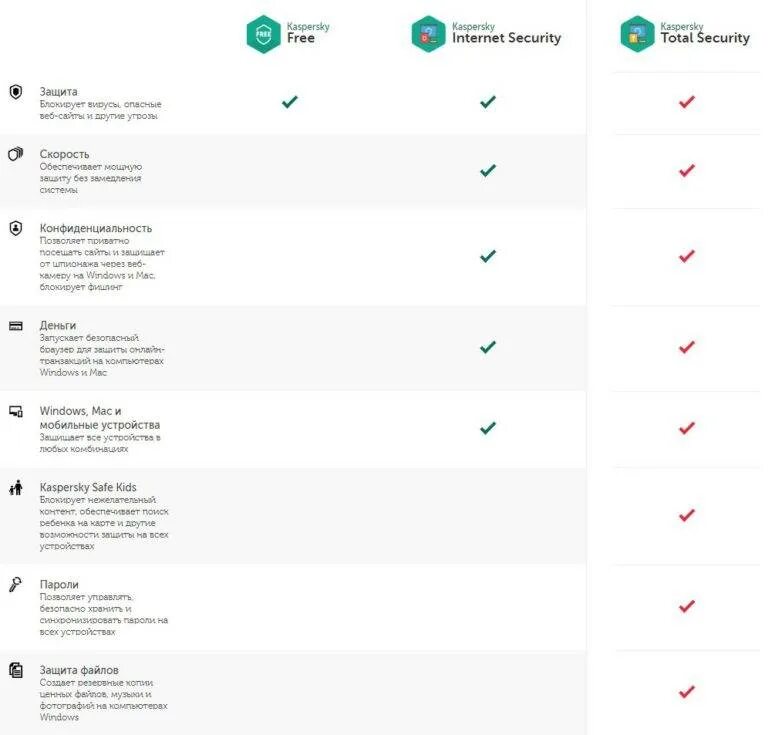Click the files icon beside Защита файлов
Image resolution: width=768 pixels, height=735 pixels.
15,670
